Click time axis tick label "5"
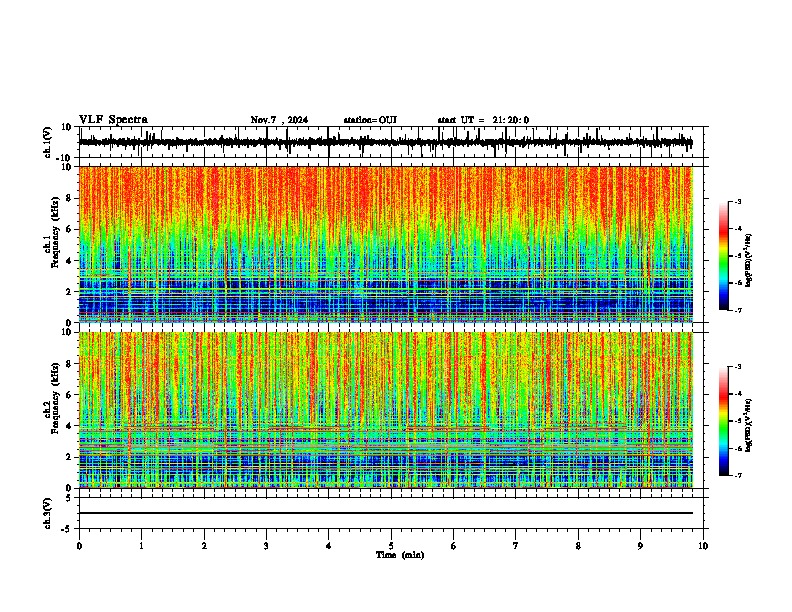Viewport: 792px width, 612px height. pos(391,546)
